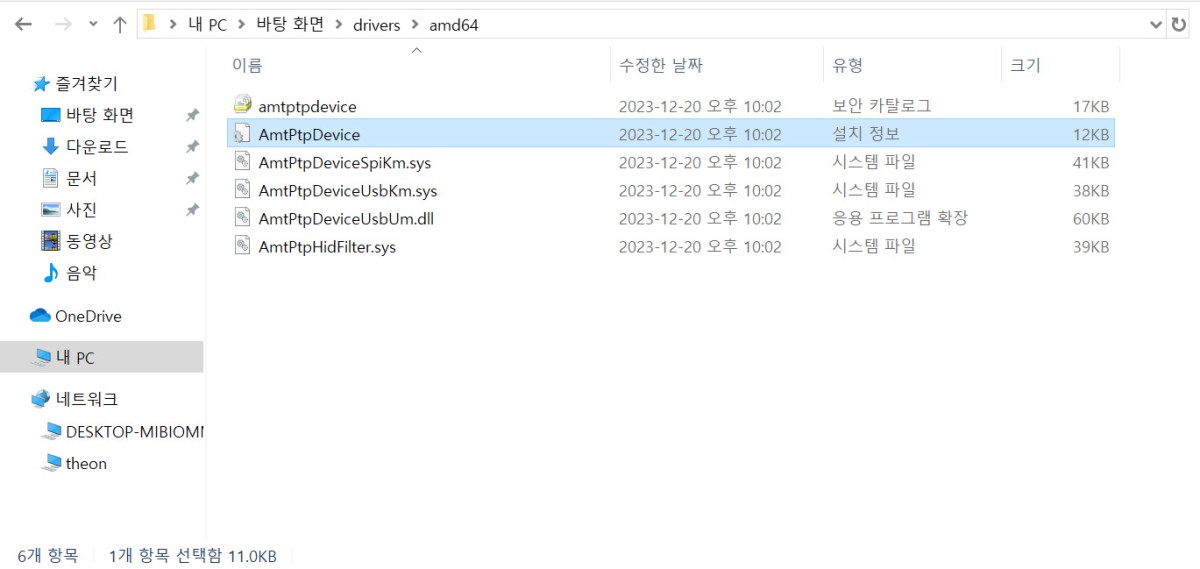Select the AmtPtpDeviceSpiKm.sys file icon
1200x569 pixels.
(242, 162)
